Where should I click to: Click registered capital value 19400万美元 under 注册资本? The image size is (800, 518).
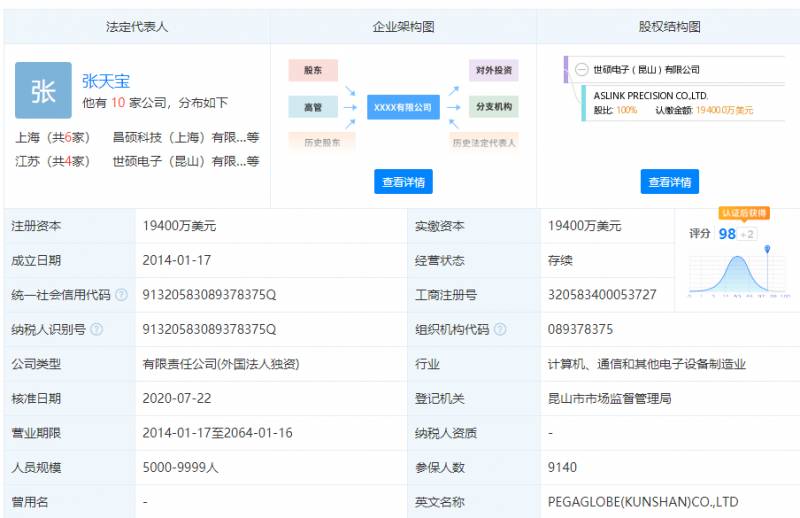pyautogui.click(x=179, y=226)
